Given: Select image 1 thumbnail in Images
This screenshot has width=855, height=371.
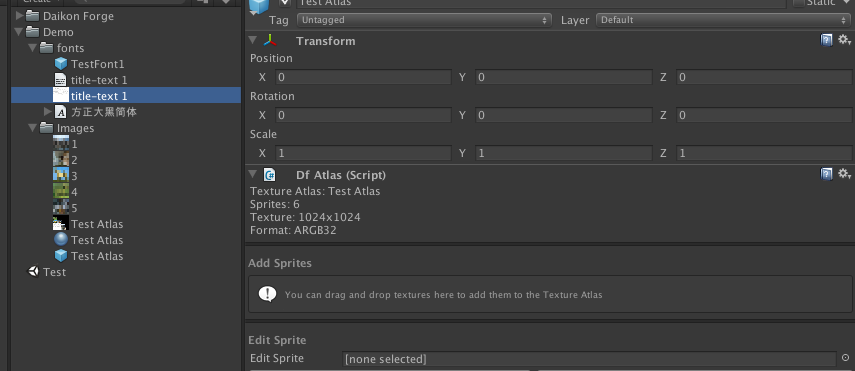Looking at the screenshot, I should pos(61,143).
